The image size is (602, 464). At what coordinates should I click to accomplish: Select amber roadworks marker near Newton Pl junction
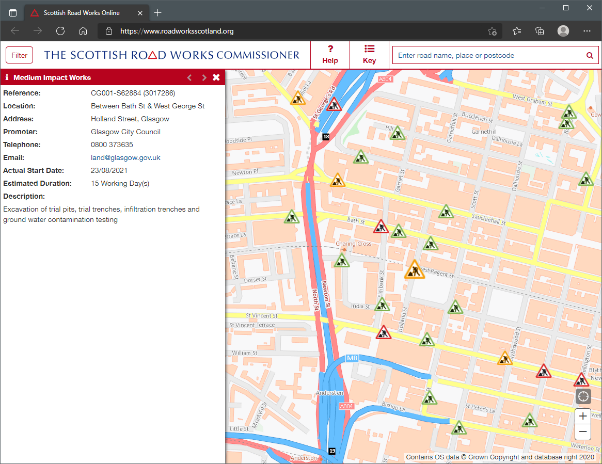337,180
